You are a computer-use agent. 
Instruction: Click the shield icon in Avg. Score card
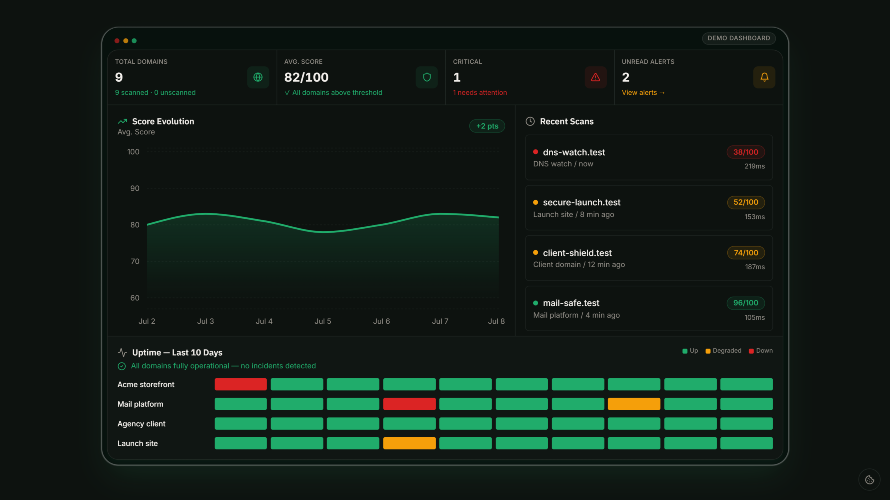coord(427,77)
